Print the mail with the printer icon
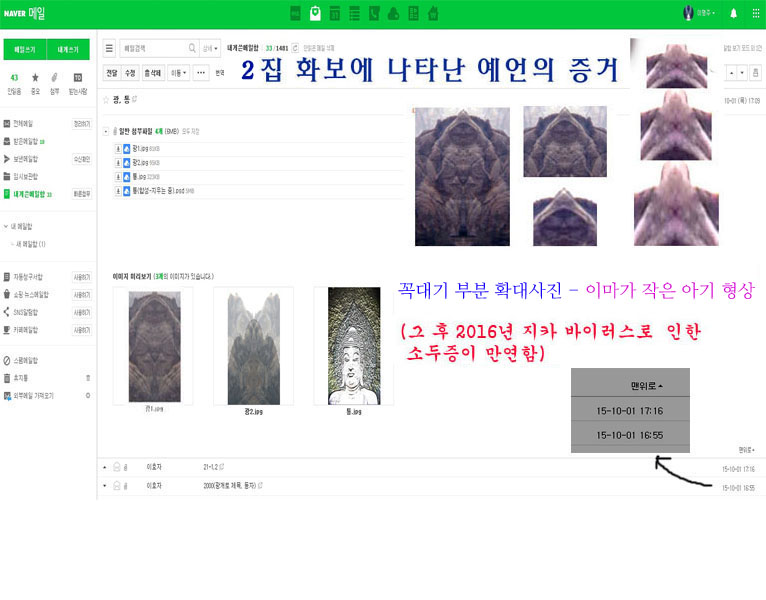The width and height of the screenshot is (766, 600). click(756, 73)
